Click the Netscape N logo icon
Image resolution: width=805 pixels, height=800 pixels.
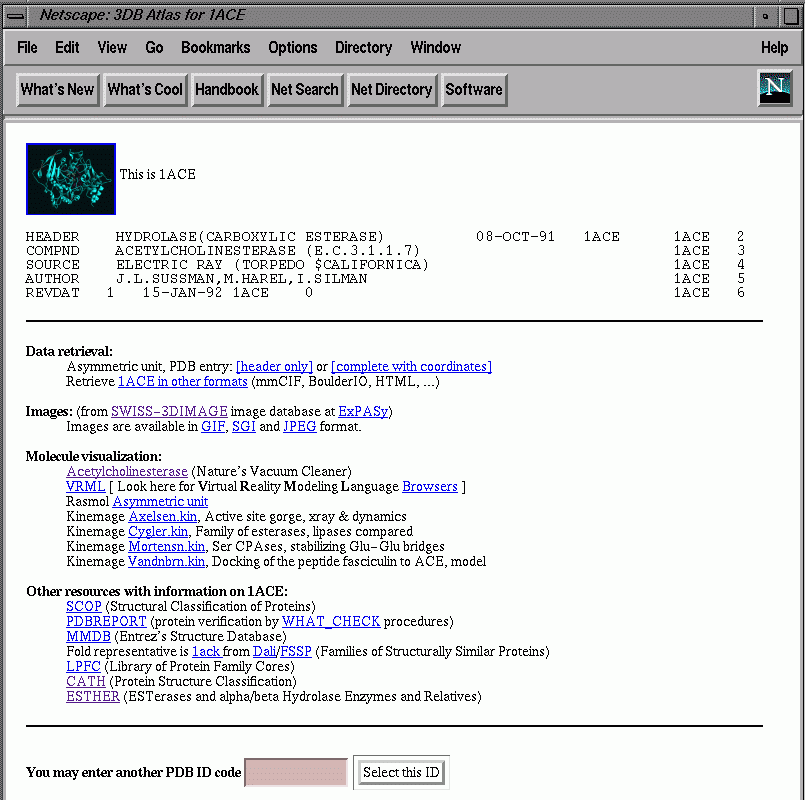coord(775,89)
